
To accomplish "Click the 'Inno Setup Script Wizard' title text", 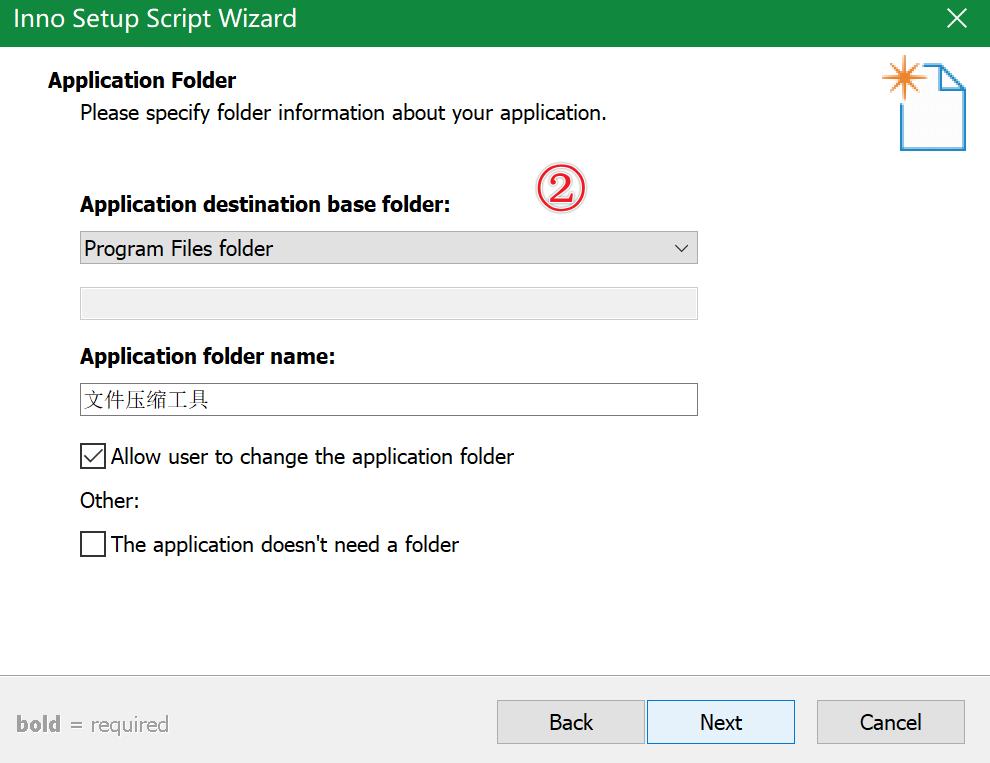I will point(155,18).
